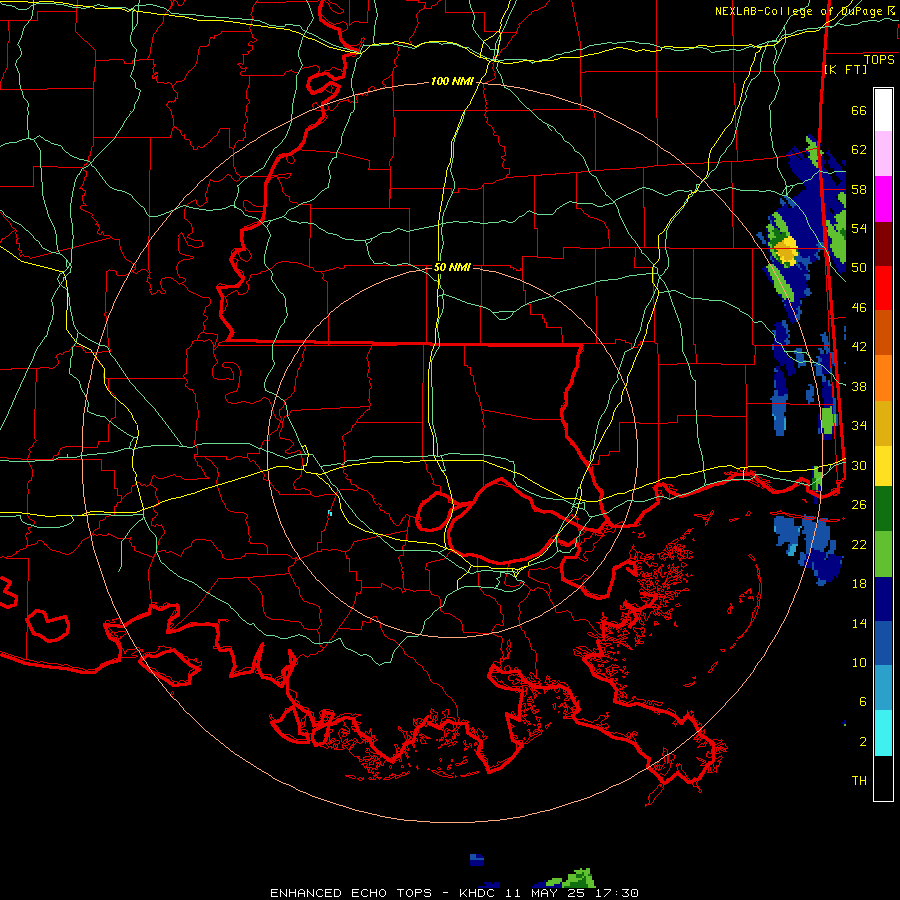Click the legend value 2
This screenshot has width=900, height=900.
[x=862, y=742]
